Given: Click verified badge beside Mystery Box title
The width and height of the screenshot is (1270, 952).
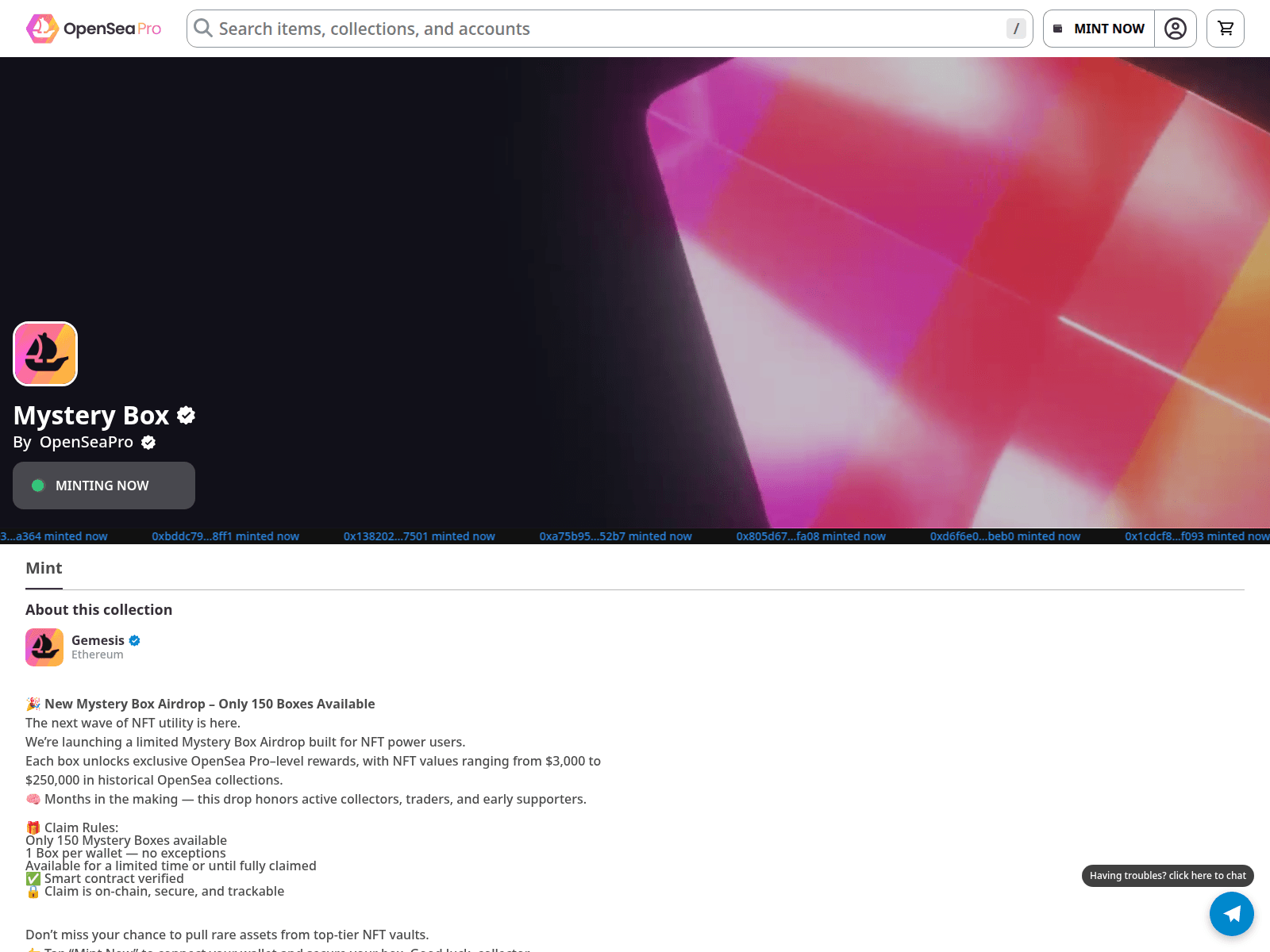Looking at the screenshot, I should point(187,415).
